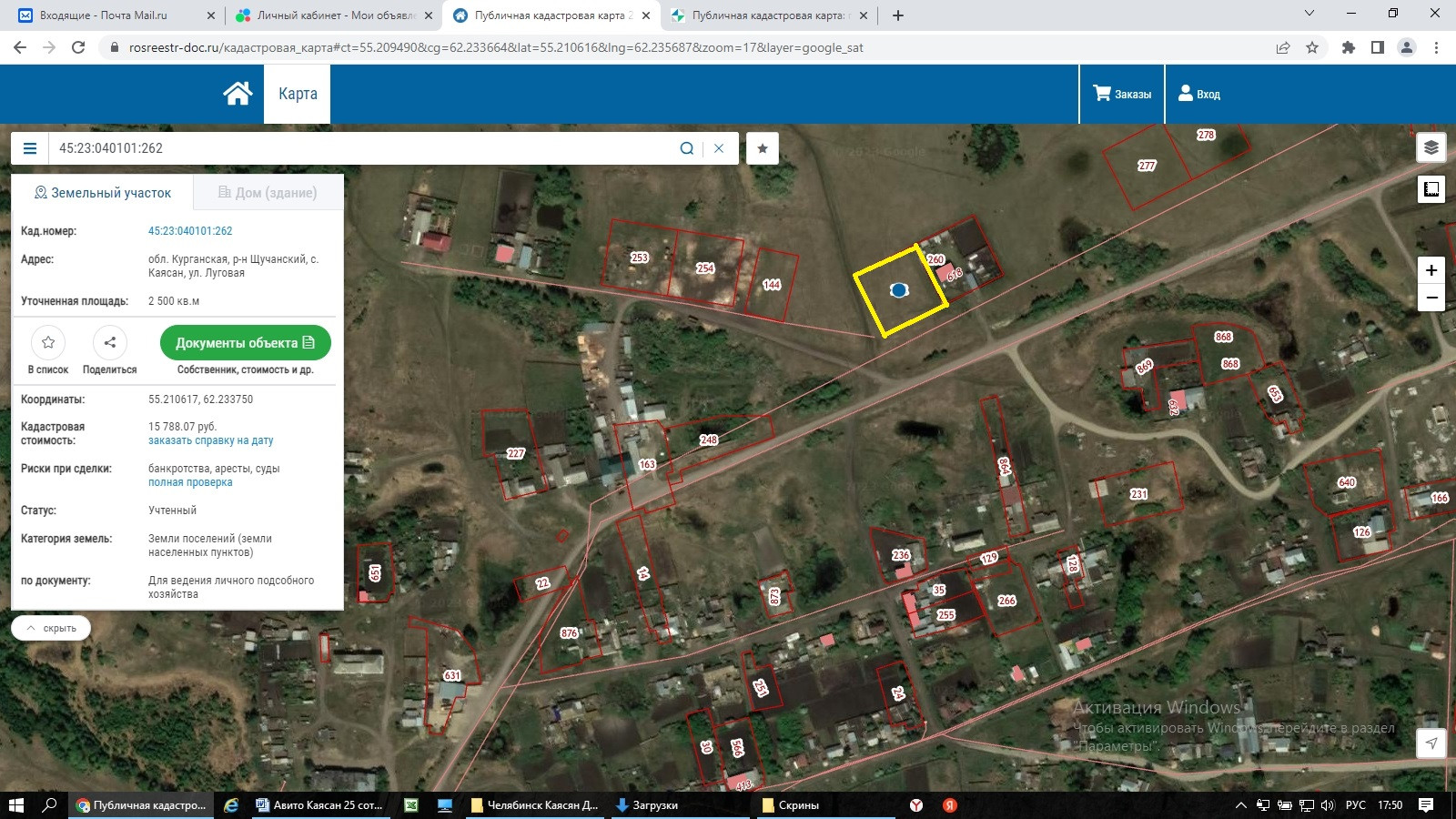Bookmark this page with the star icon
Screen dimensions: 1456x819
(x=1312, y=47)
